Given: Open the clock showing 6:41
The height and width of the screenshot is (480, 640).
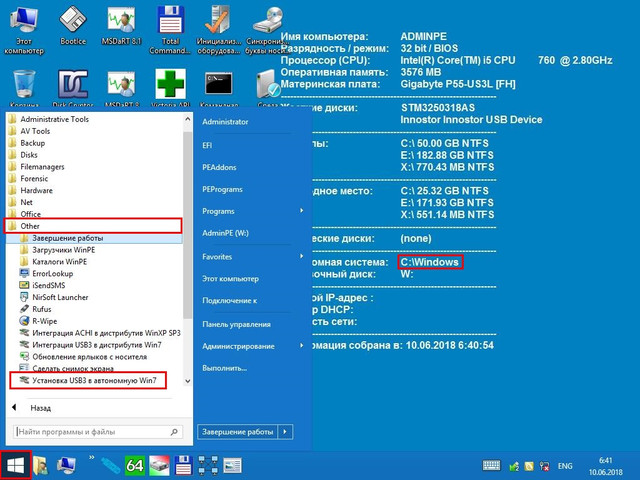Looking at the screenshot, I should [x=606, y=466].
